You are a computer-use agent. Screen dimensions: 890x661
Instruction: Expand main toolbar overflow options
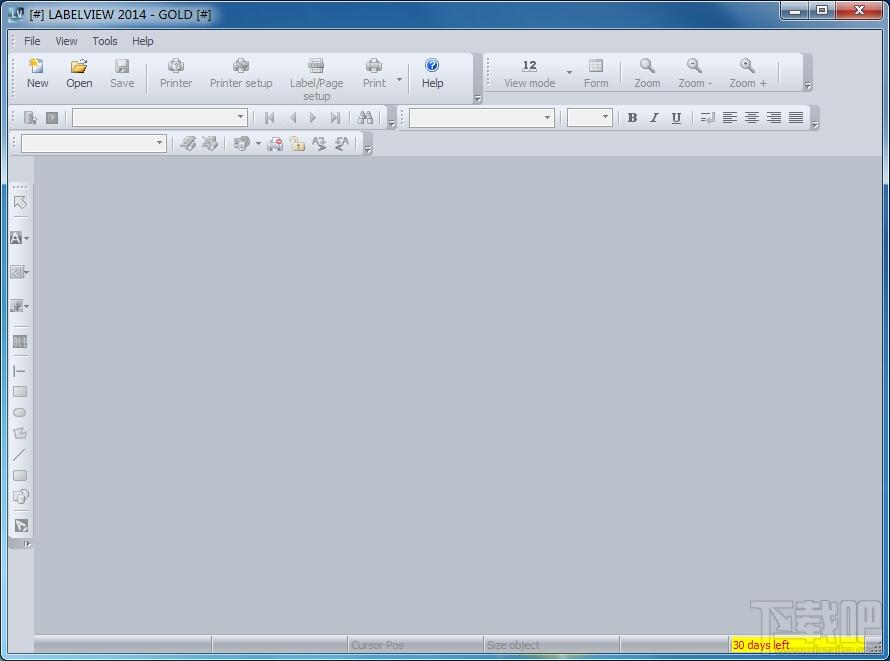click(x=477, y=98)
